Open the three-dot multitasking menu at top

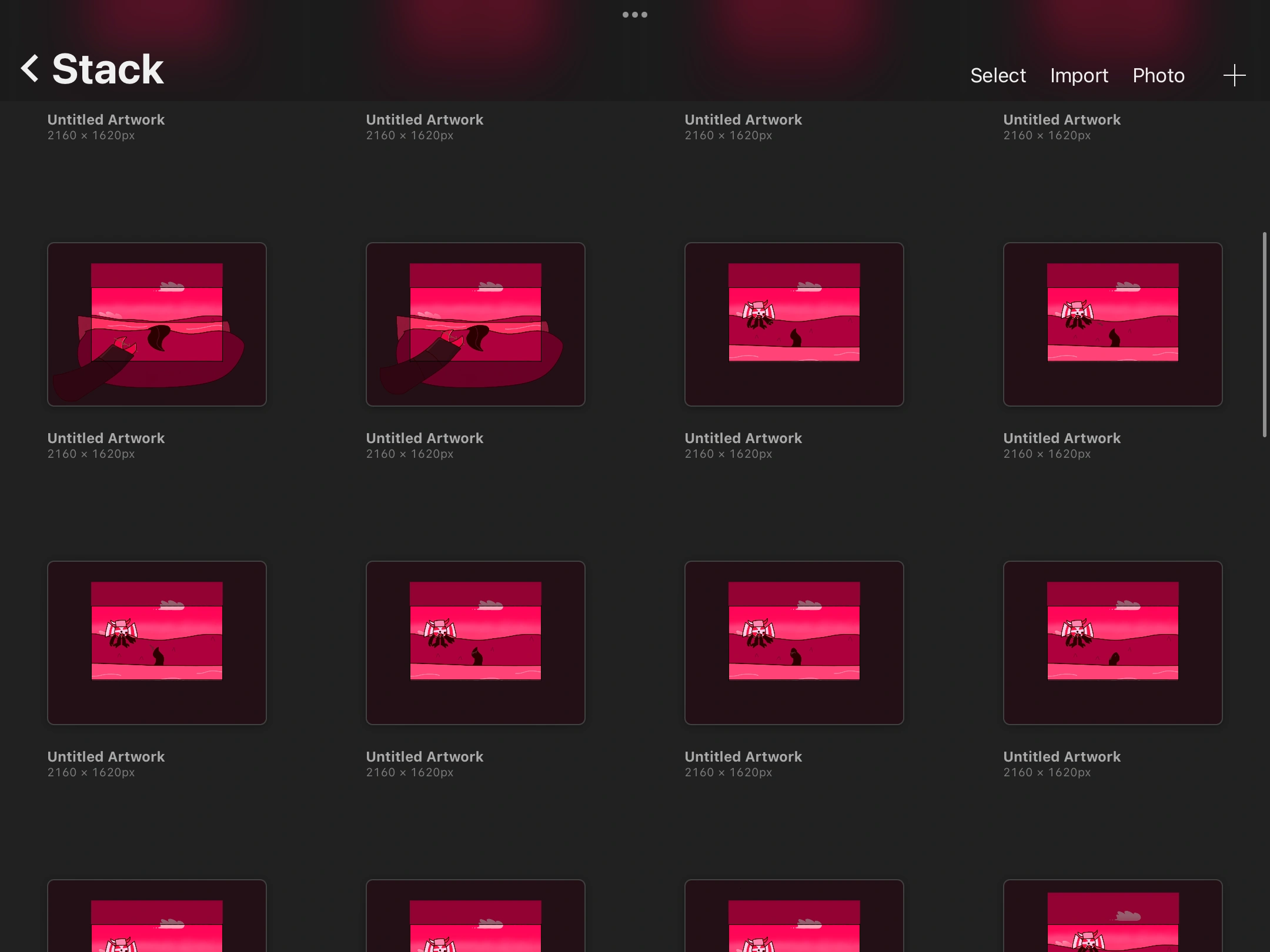[x=635, y=15]
